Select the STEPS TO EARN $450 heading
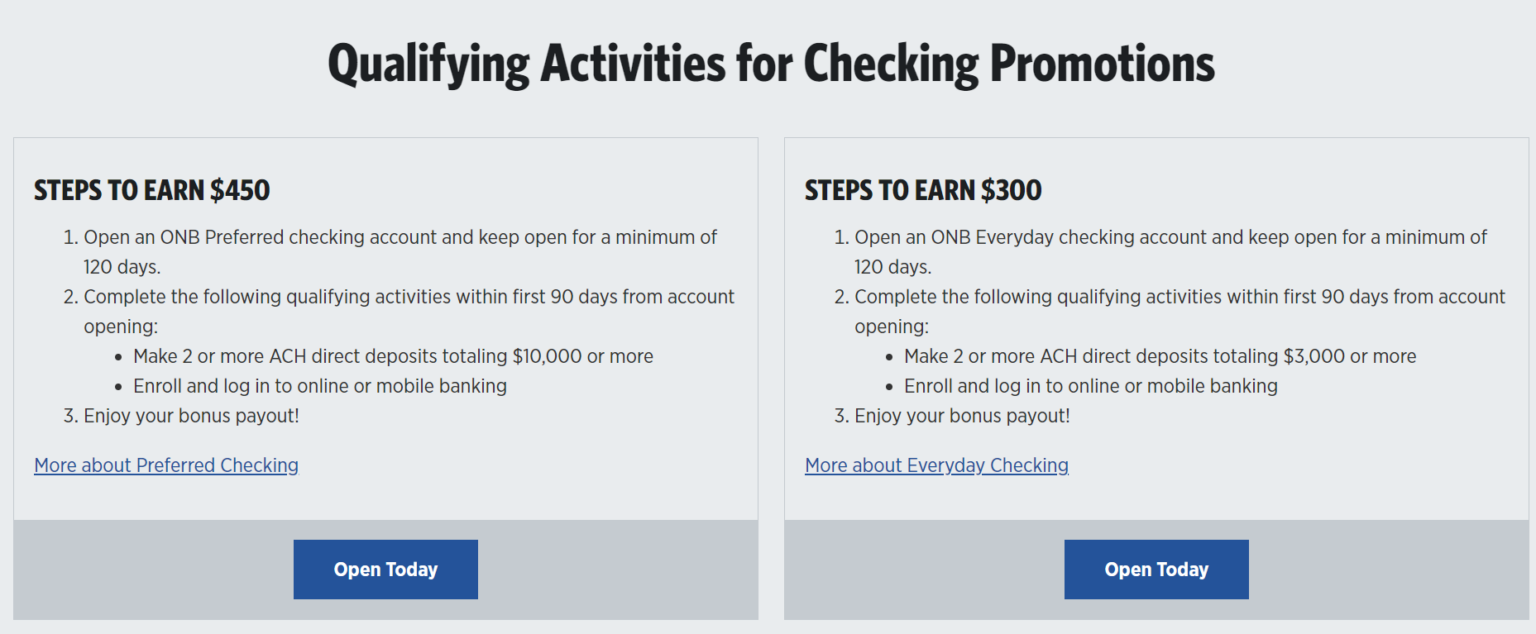The width and height of the screenshot is (1536, 634). (x=152, y=190)
